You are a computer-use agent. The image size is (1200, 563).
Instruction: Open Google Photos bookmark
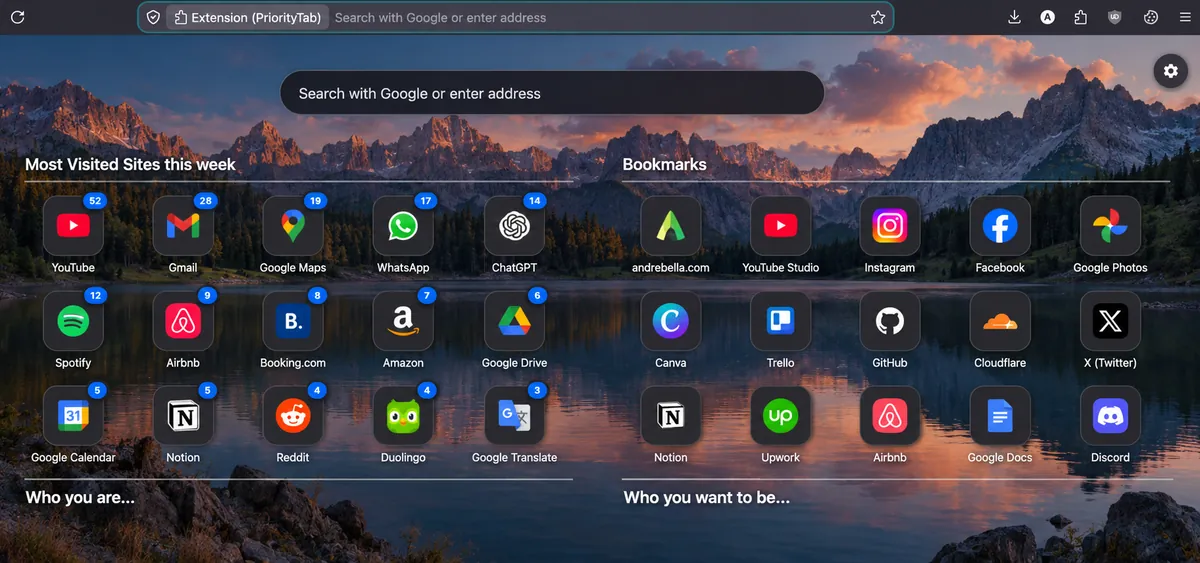(x=1110, y=226)
